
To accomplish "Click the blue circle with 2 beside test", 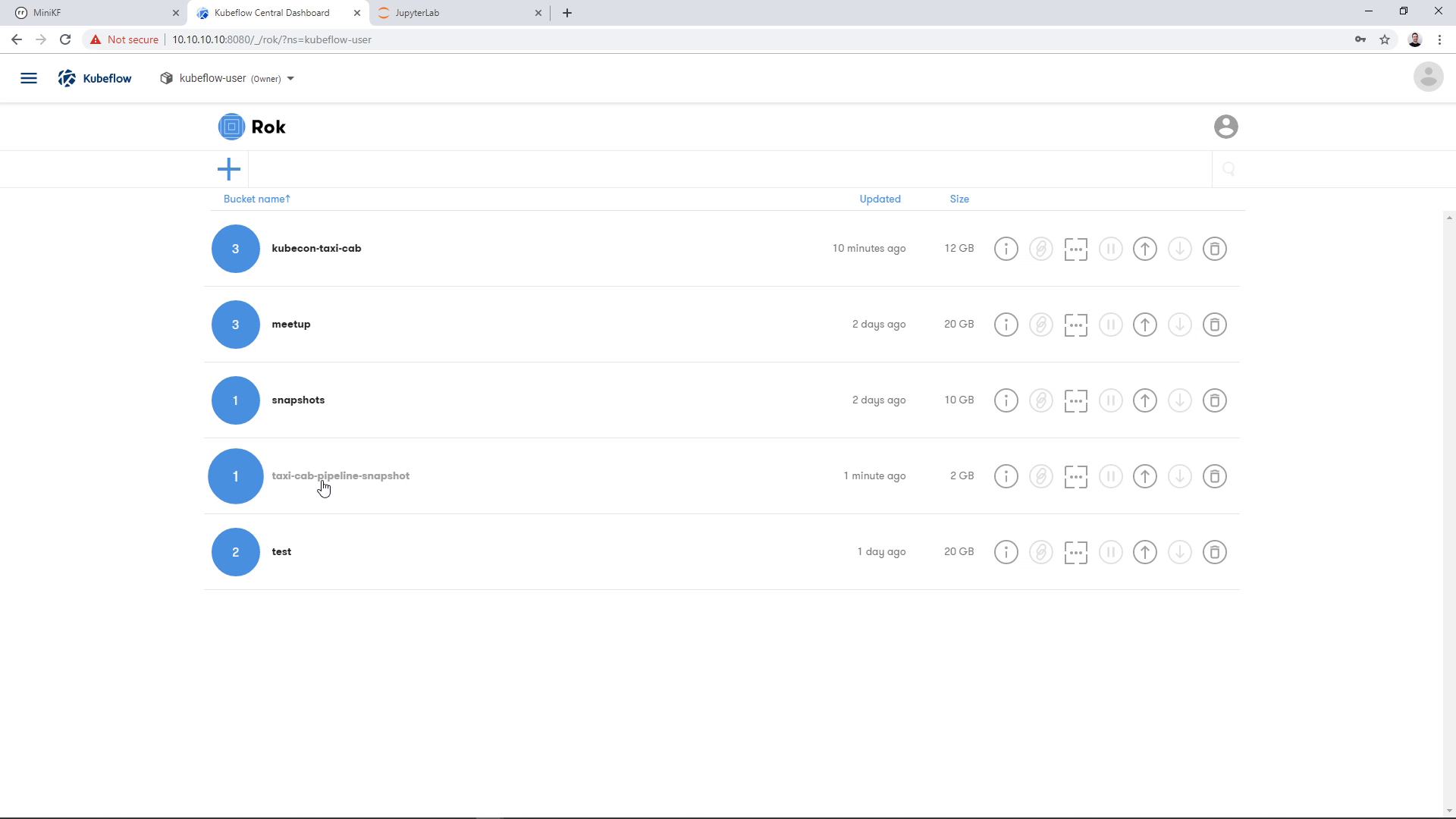I will coord(235,552).
